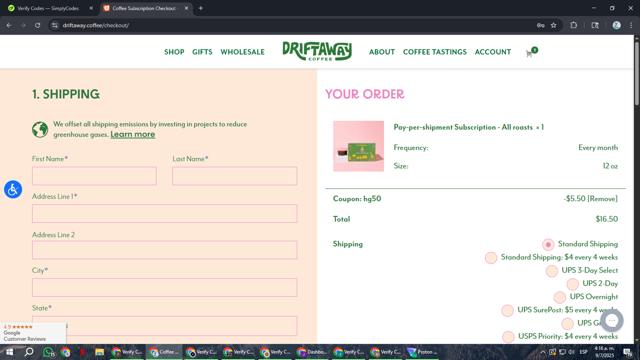Bookmark this page with star icon
The image size is (640, 360).
(x=553, y=25)
